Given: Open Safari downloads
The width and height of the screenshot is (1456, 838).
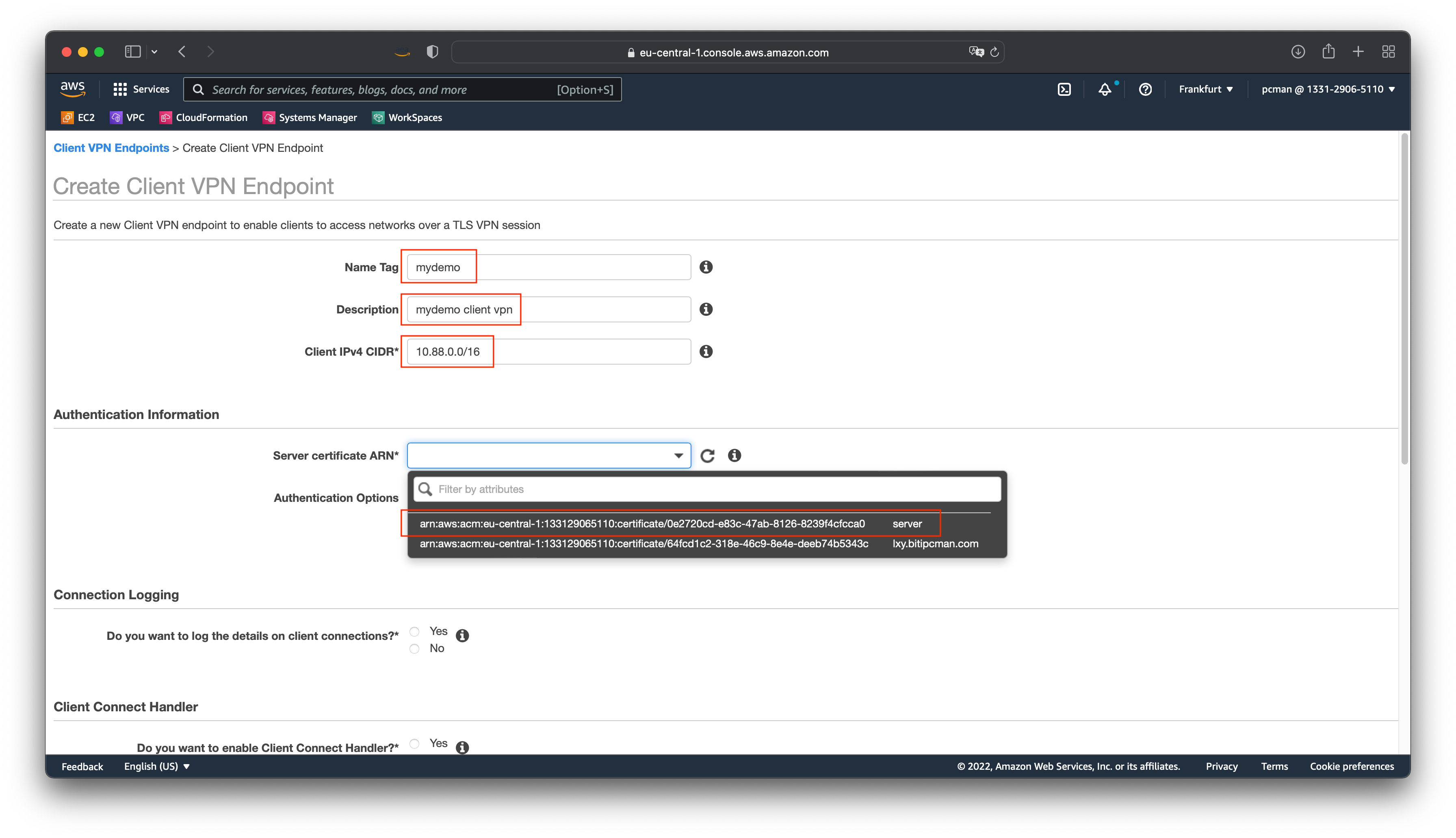Looking at the screenshot, I should point(1298,52).
